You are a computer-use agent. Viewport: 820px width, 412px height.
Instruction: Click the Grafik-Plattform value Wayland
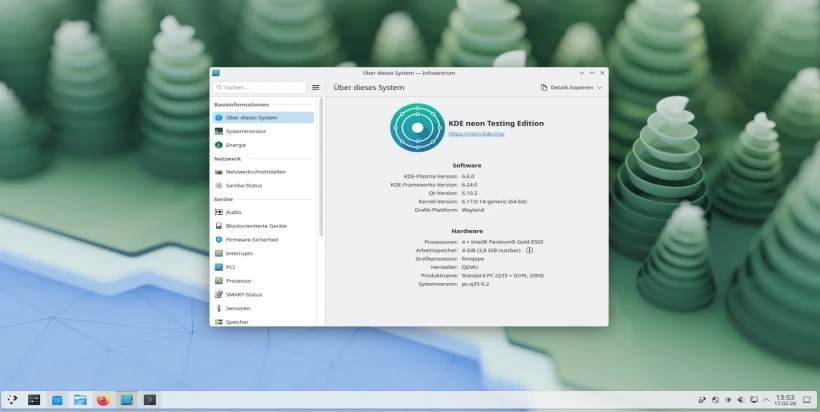point(473,210)
